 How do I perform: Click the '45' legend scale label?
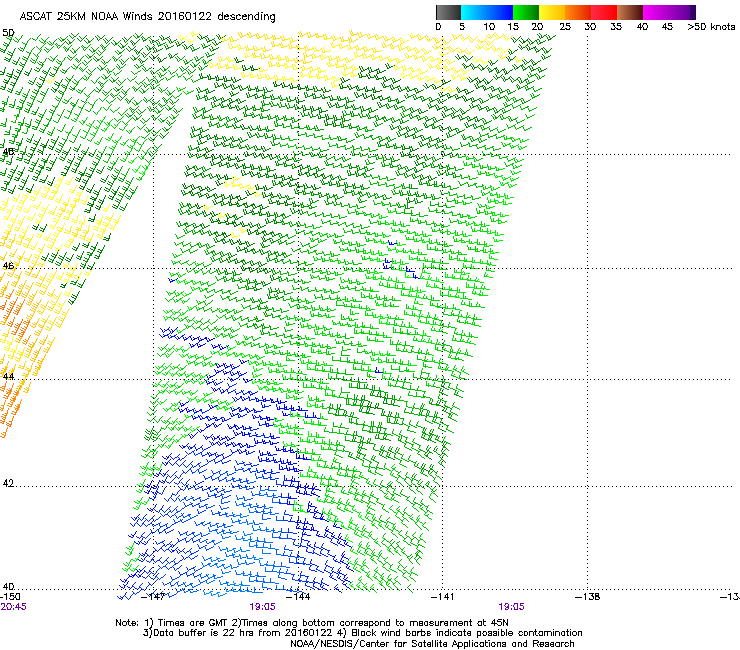click(x=667, y=27)
